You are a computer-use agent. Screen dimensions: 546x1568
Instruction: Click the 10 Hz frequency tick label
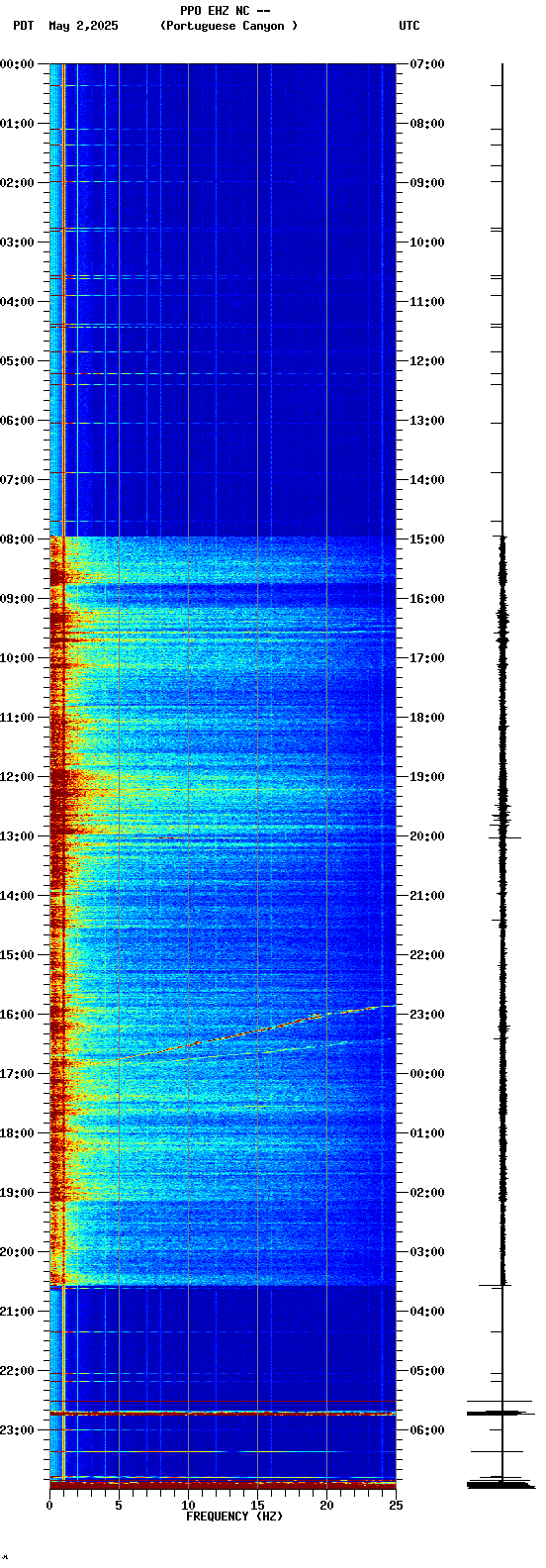pos(188,1506)
